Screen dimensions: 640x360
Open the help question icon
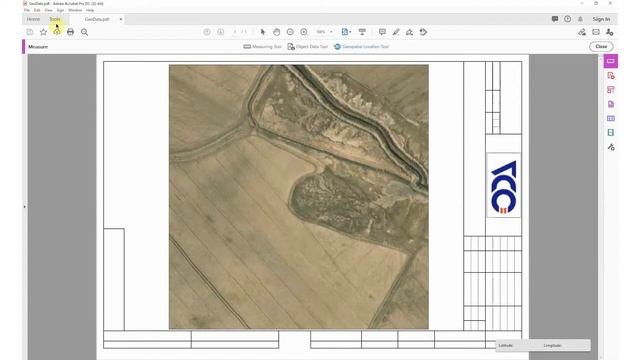pos(567,19)
